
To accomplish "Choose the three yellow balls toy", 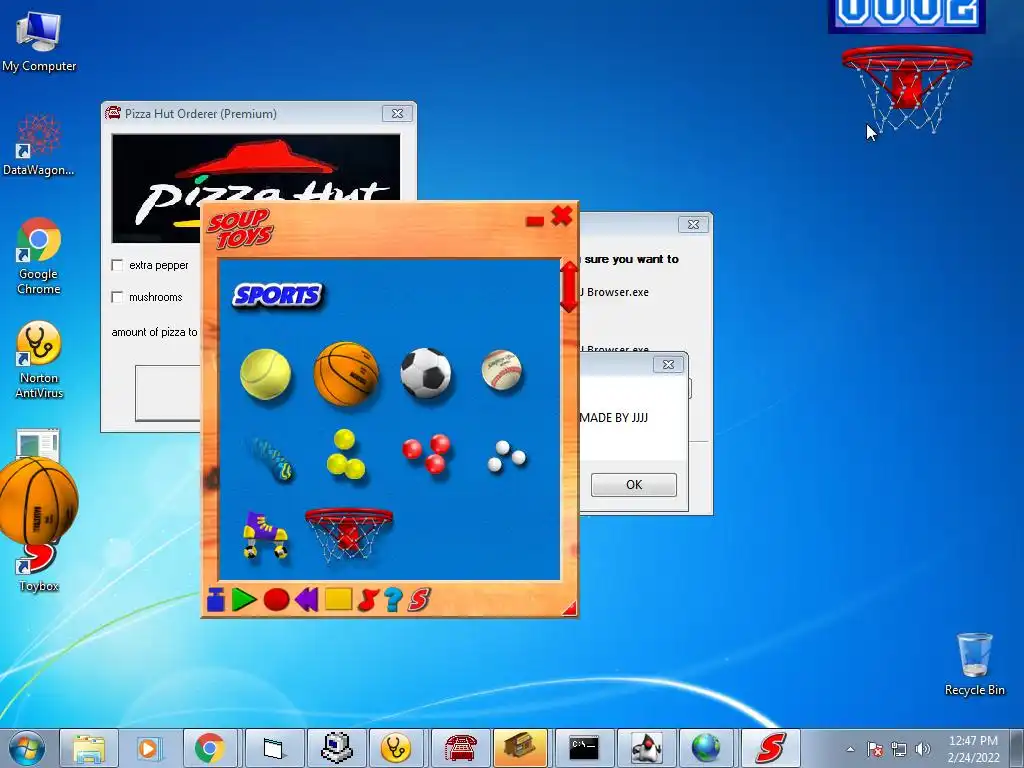I will [x=345, y=454].
